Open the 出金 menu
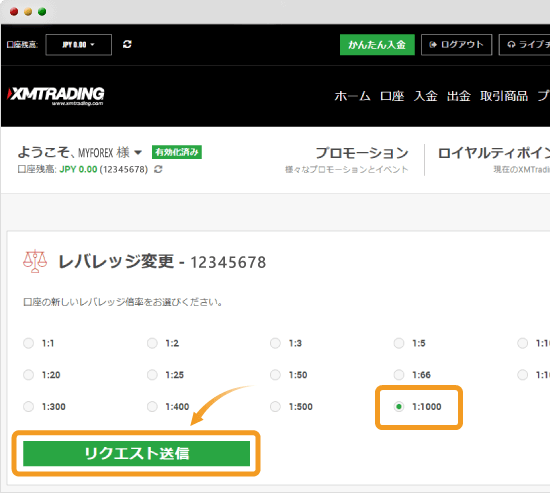This screenshot has height=493, width=550. (458, 96)
